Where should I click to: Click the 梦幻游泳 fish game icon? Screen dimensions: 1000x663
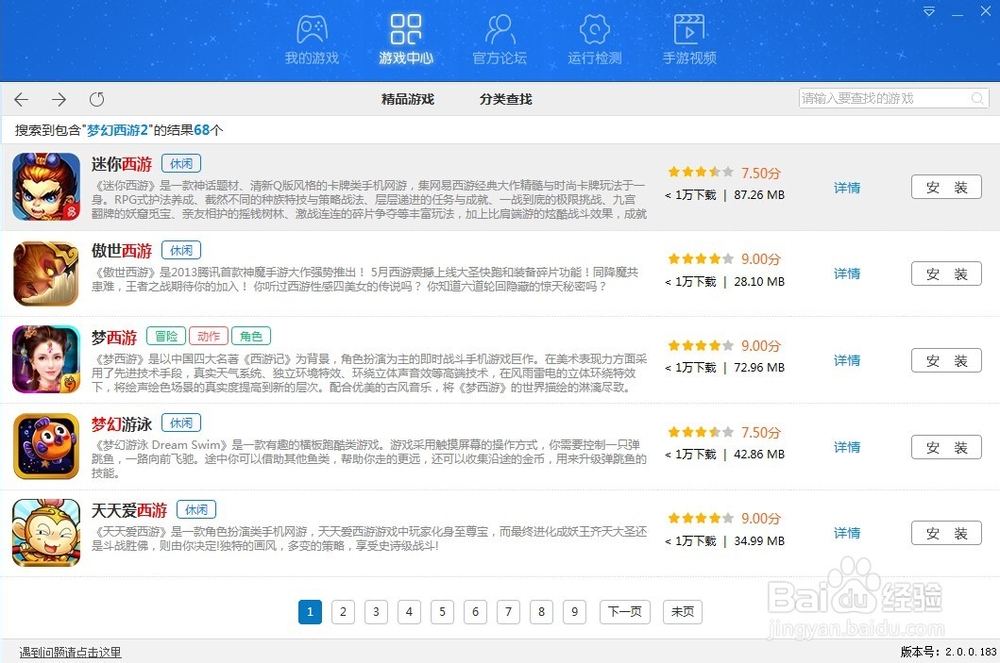click(46, 446)
